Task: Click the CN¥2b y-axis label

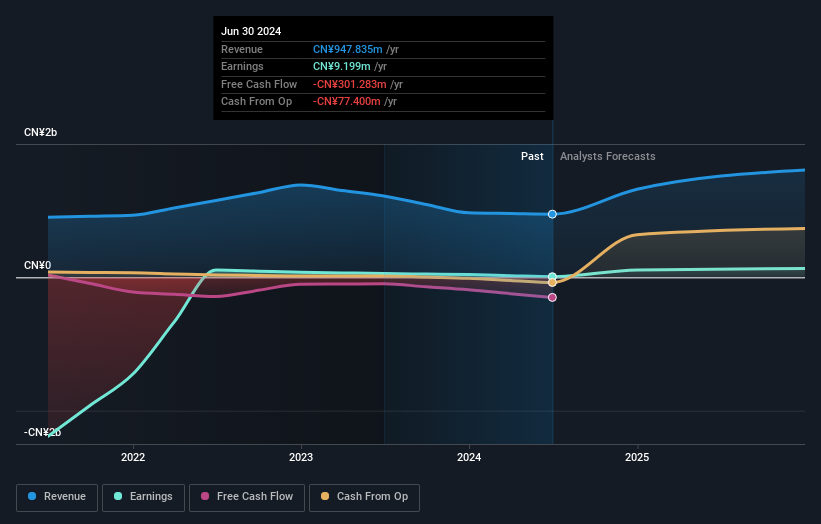Action: click(40, 132)
